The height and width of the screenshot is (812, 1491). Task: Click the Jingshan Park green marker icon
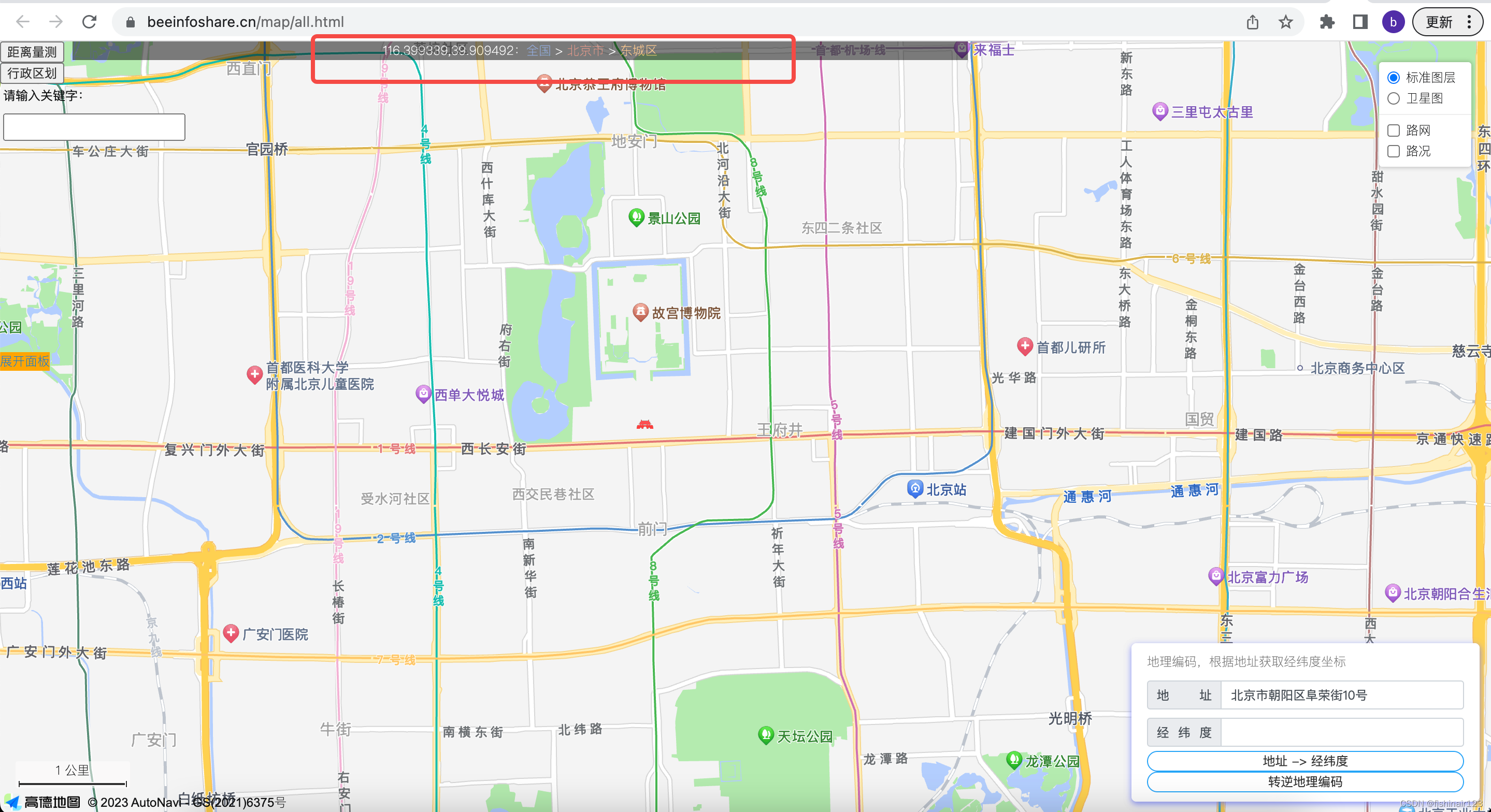click(636, 217)
